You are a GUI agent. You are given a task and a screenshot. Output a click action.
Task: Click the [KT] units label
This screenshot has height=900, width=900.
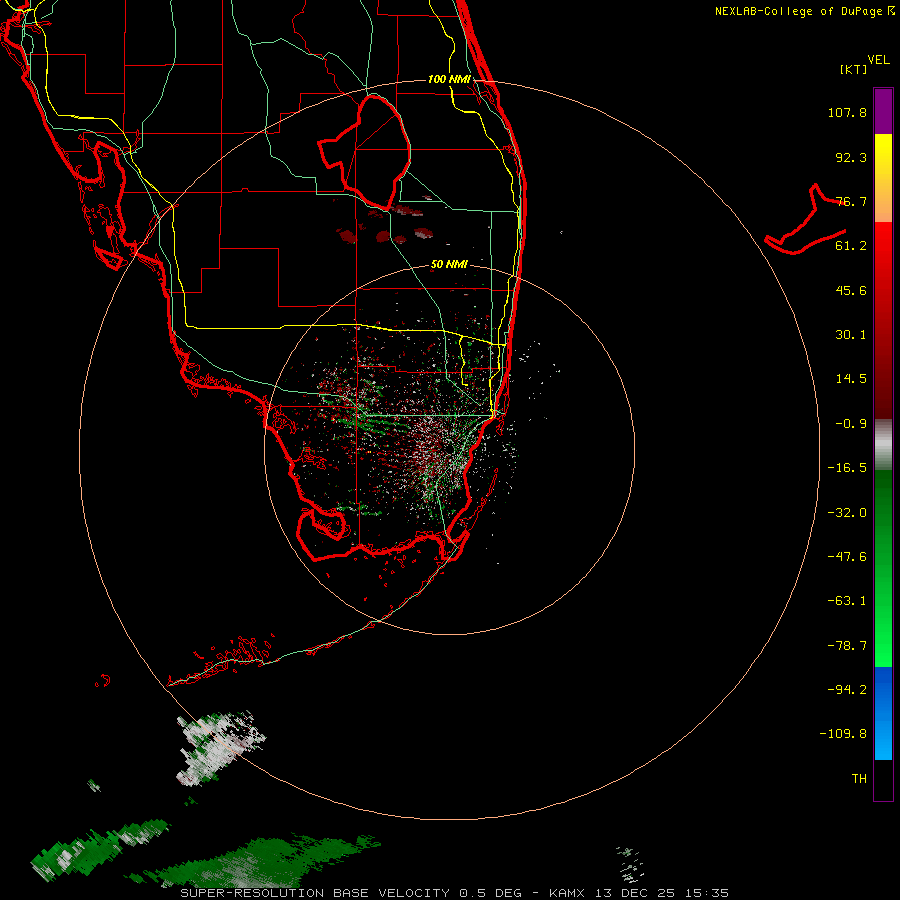point(854,69)
